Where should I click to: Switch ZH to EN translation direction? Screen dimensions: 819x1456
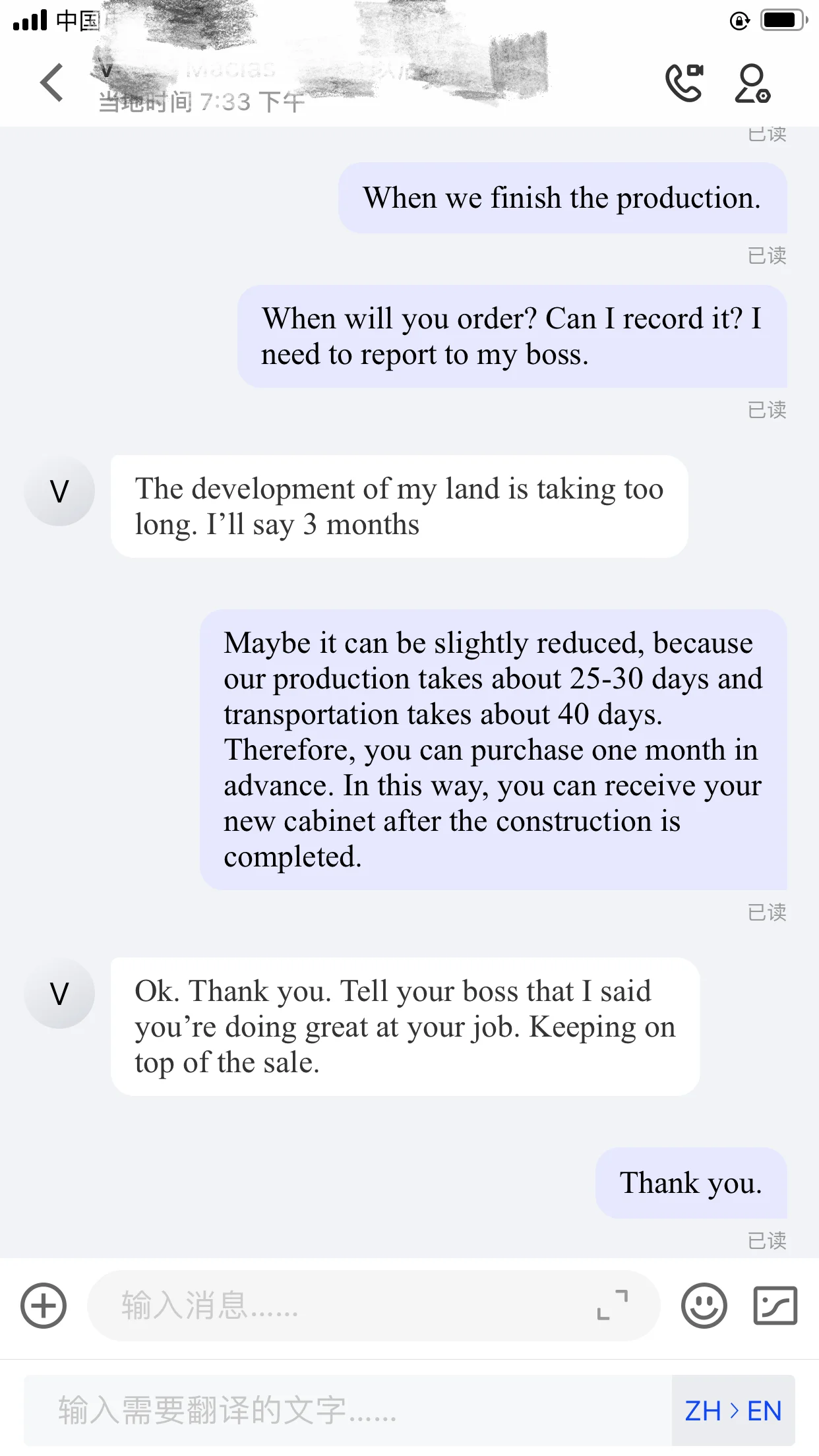coord(733,1411)
